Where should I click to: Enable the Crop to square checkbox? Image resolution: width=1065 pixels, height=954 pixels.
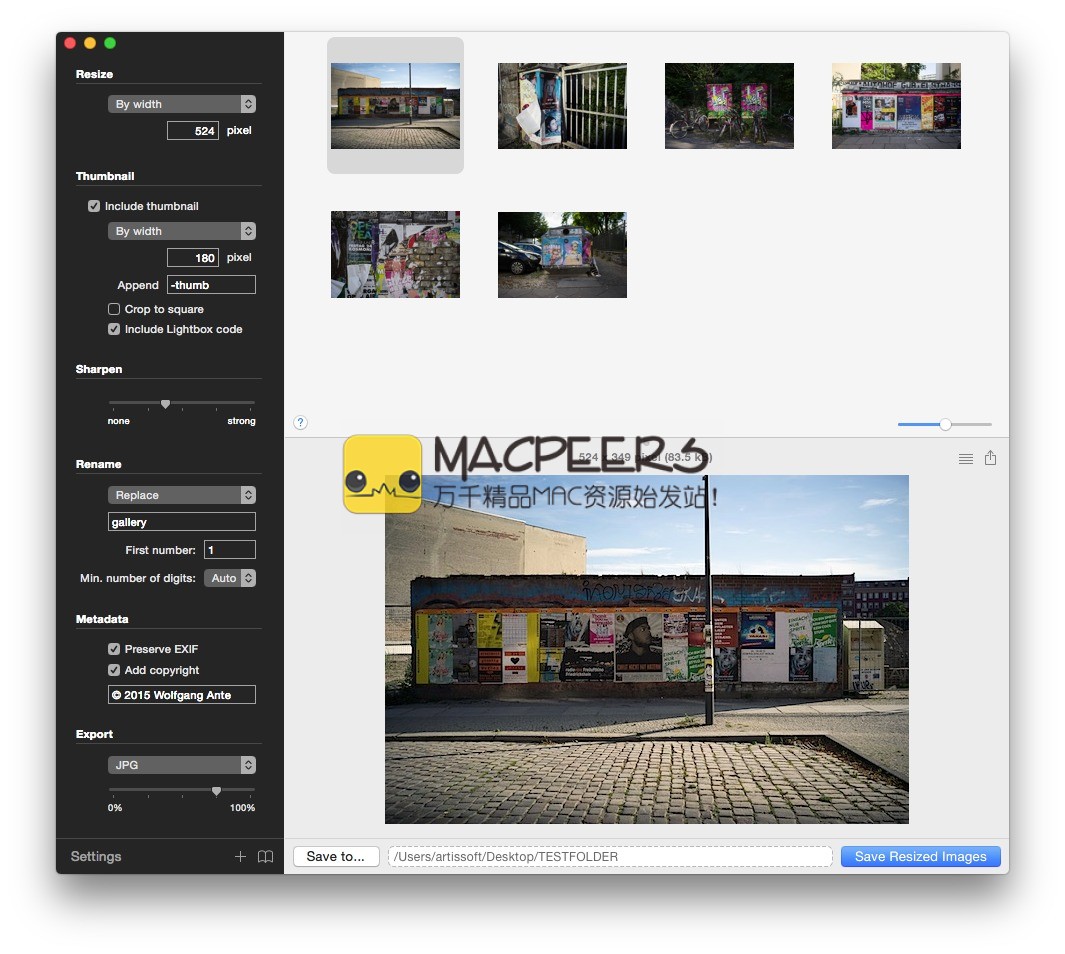(114, 309)
